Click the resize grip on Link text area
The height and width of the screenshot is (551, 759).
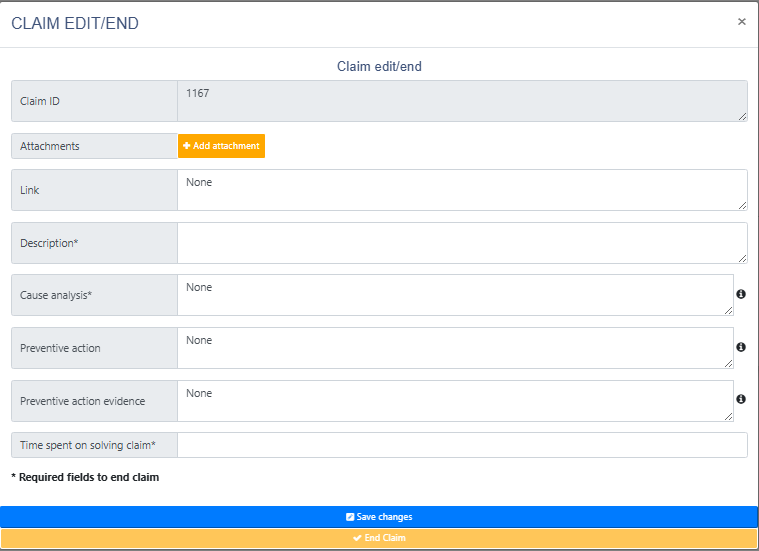click(x=742, y=205)
